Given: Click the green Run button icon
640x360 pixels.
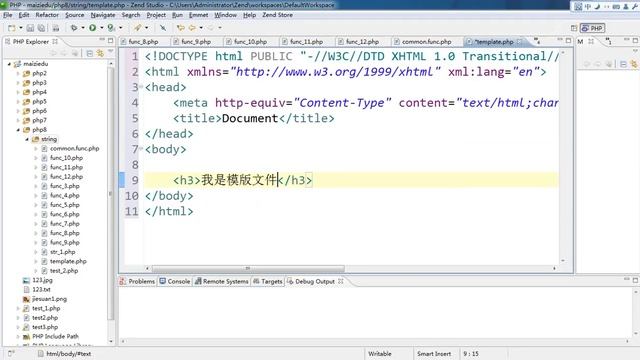Looking at the screenshot, I should (x=93, y=28).
